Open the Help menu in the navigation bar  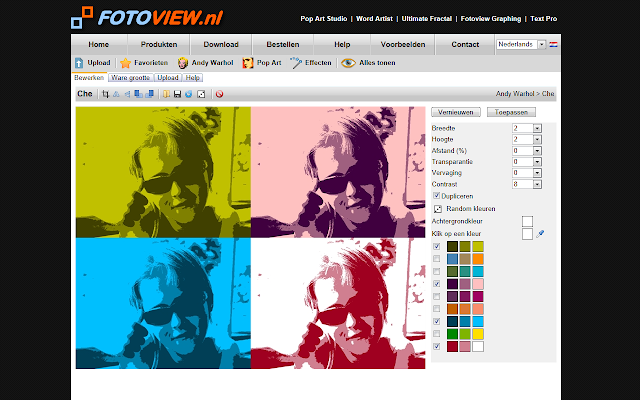pyautogui.click(x=342, y=44)
